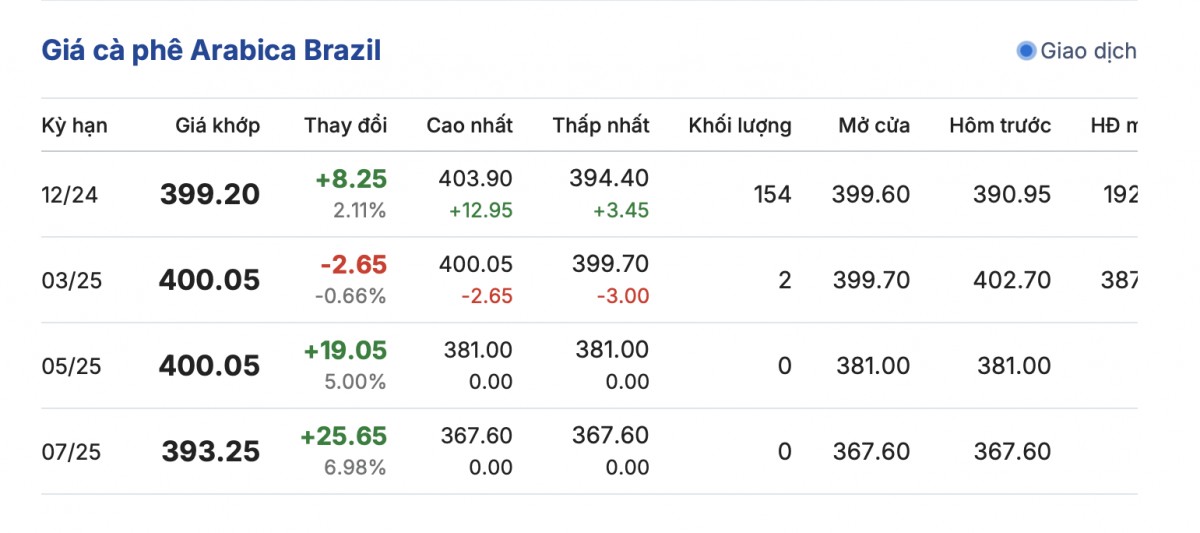Click the 393.25 matched price

tap(210, 453)
